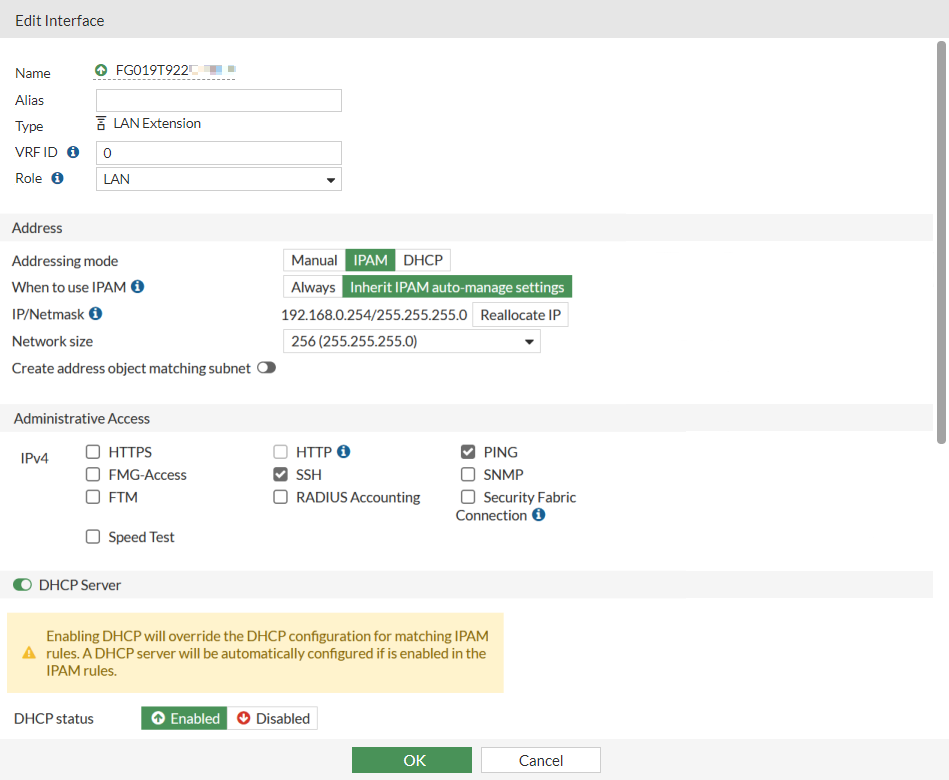The image size is (949, 780).
Task: Expand the Network size dropdown
Action: pos(411,341)
